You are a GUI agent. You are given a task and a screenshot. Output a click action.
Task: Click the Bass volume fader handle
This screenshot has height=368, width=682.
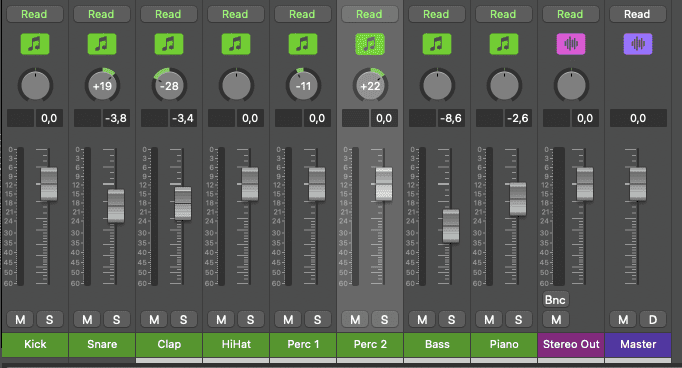pyautogui.click(x=451, y=226)
